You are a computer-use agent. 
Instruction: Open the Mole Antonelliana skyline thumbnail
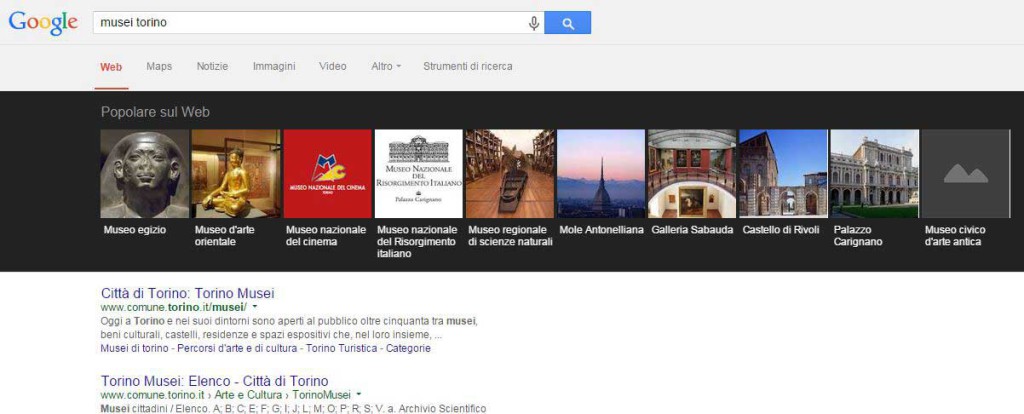601,174
